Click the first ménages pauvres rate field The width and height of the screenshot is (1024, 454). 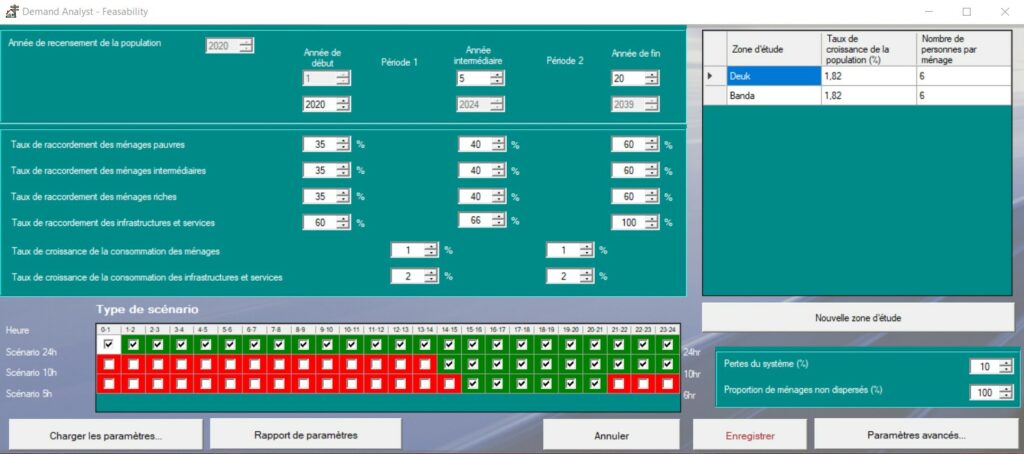click(x=320, y=144)
